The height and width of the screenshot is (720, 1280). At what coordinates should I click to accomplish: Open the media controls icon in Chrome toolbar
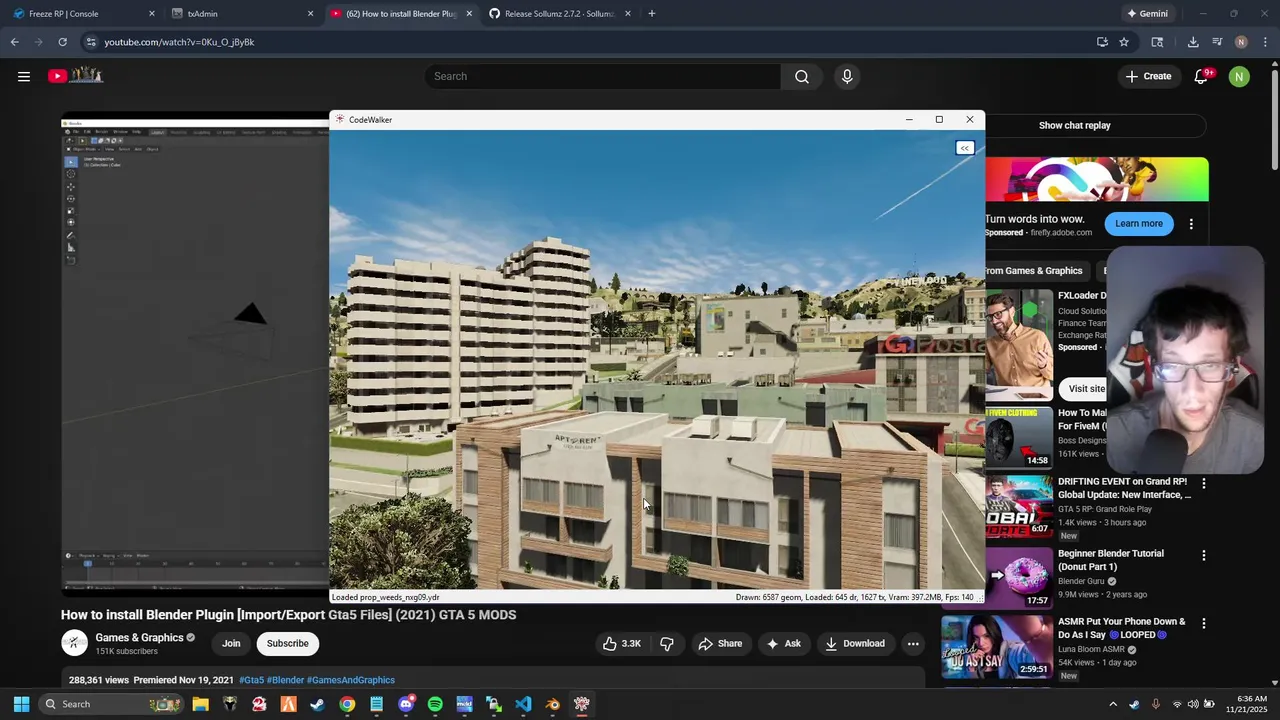pos(1217,42)
